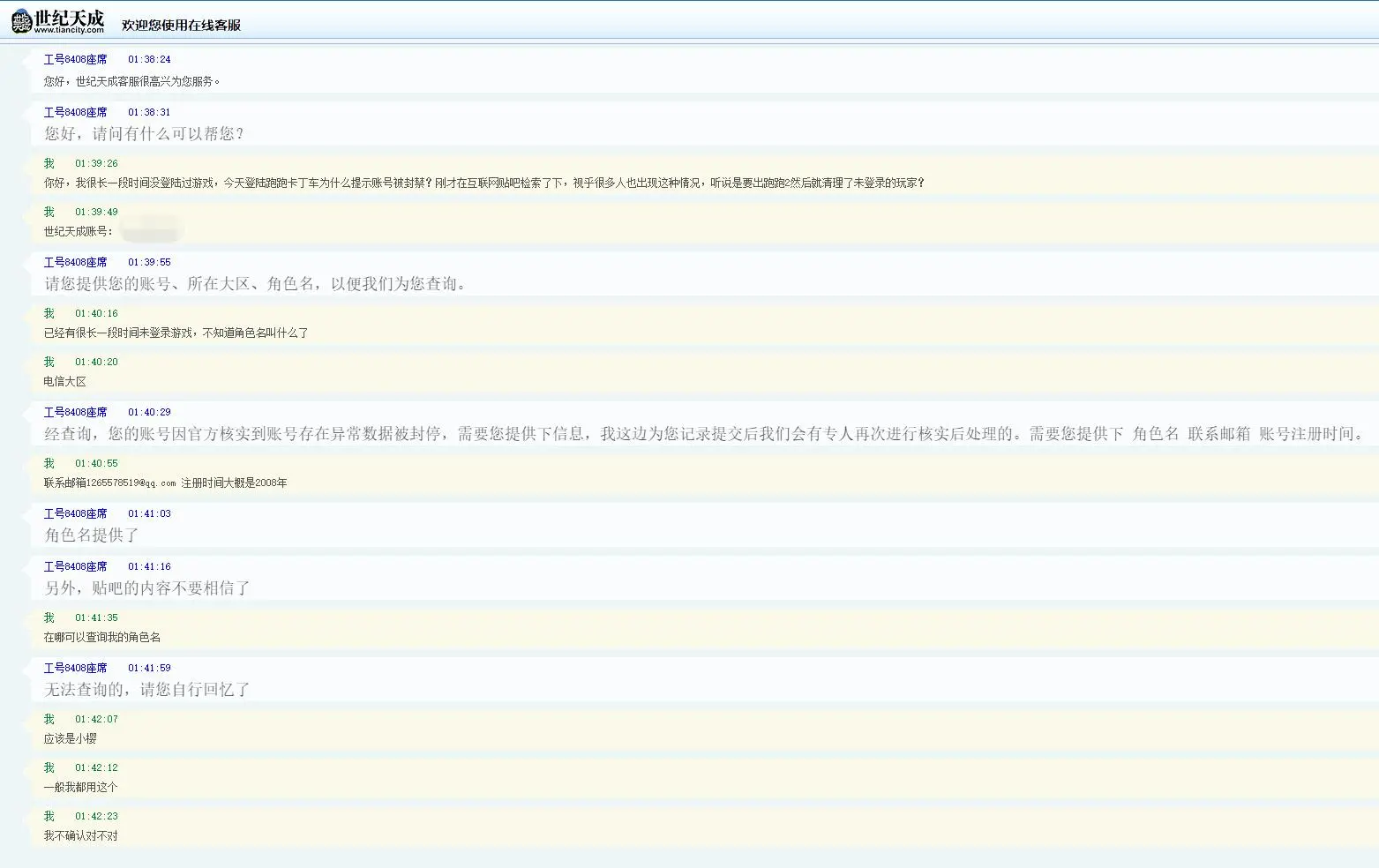
Task: Select the greeting 您好,世纪天成客服很高兴为您服务
Action: pos(132,81)
